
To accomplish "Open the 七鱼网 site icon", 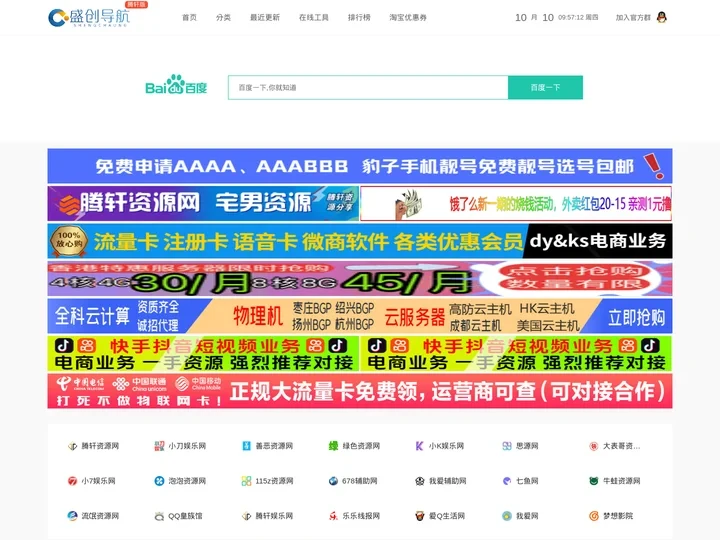I will tap(507, 481).
